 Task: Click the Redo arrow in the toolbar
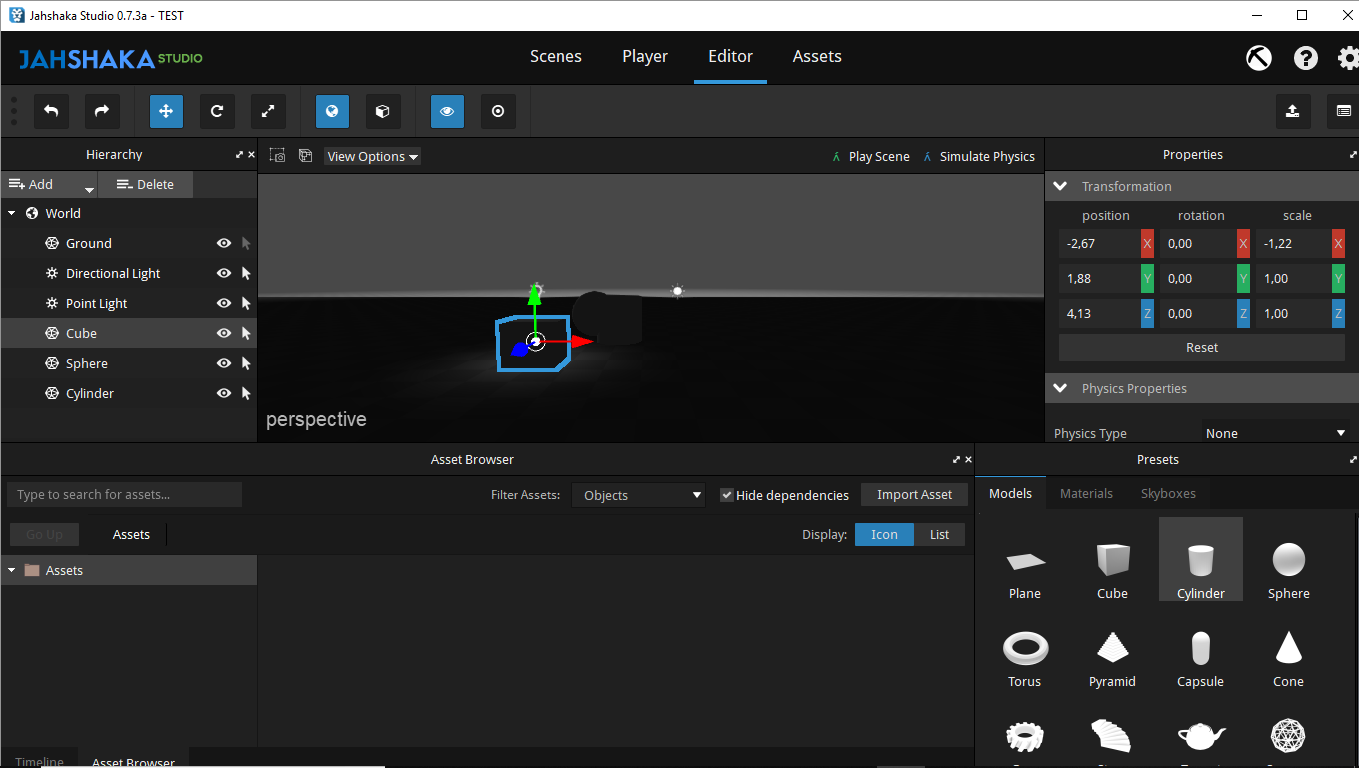[x=101, y=111]
